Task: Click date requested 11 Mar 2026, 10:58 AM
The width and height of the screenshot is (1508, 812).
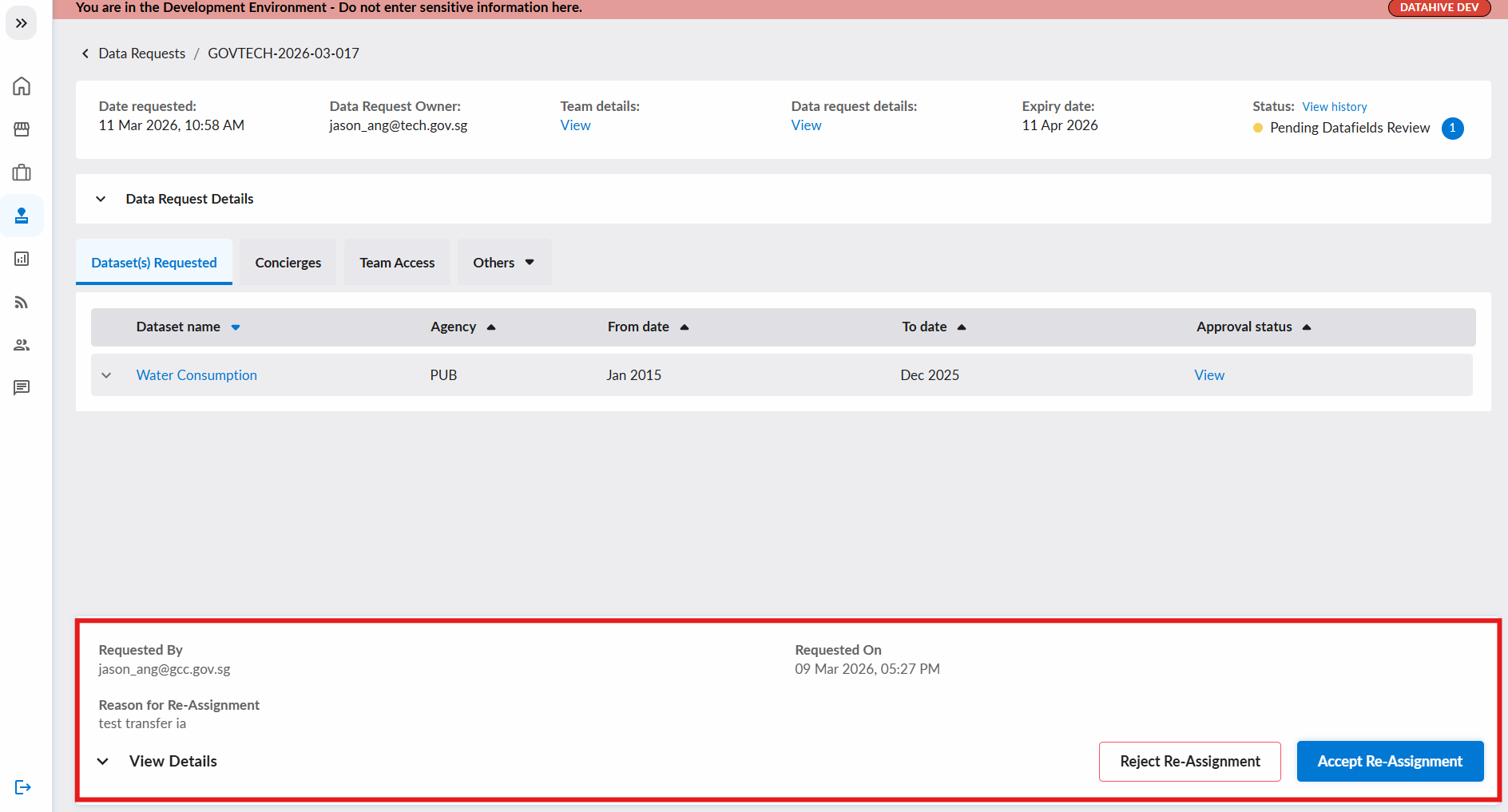Action: coord(171,125)
